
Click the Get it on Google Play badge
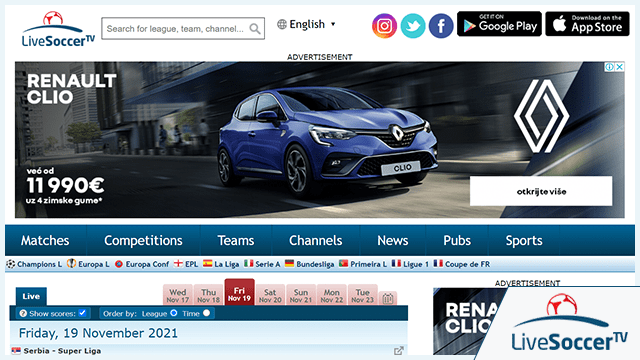(x=499, y=24)
